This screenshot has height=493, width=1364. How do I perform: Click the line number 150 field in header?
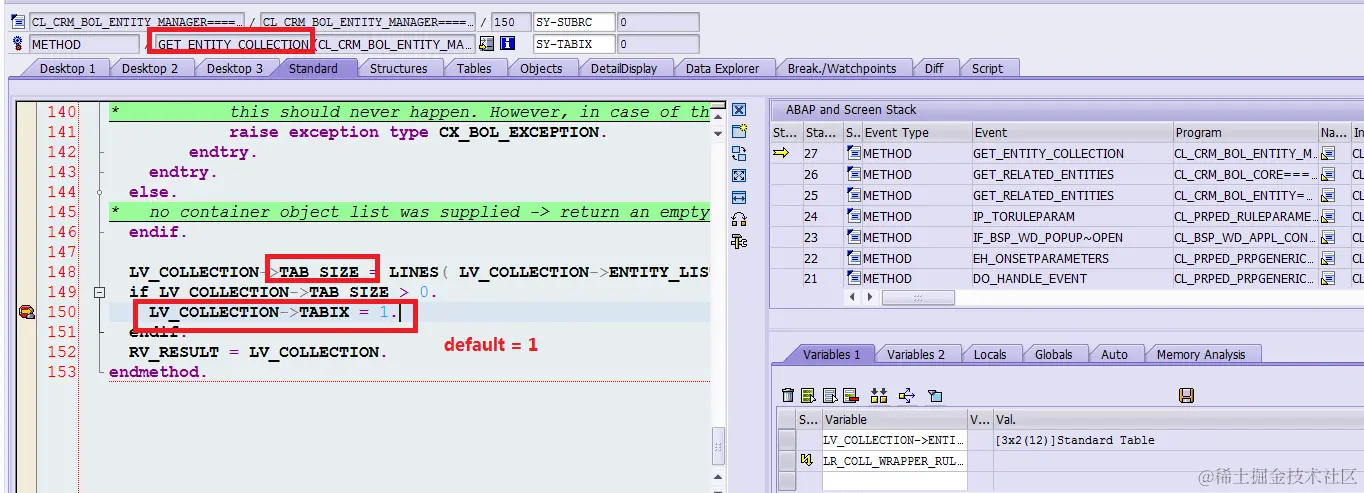click(511, 22)
